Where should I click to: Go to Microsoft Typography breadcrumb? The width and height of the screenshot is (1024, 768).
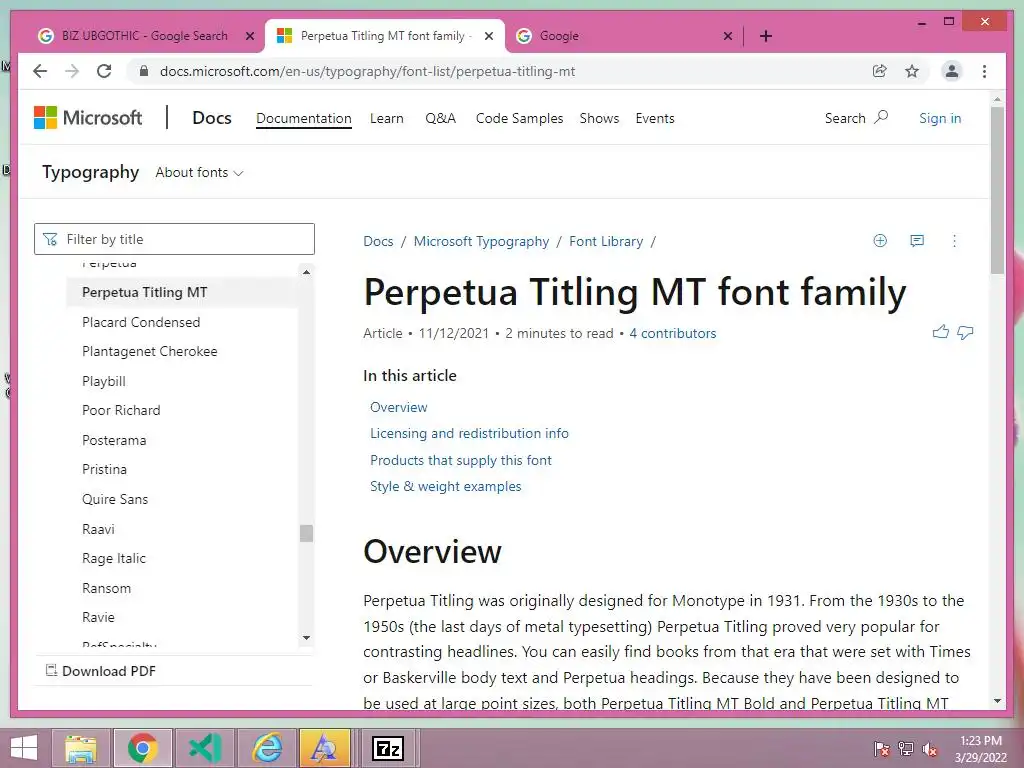(x=481, y=241)
